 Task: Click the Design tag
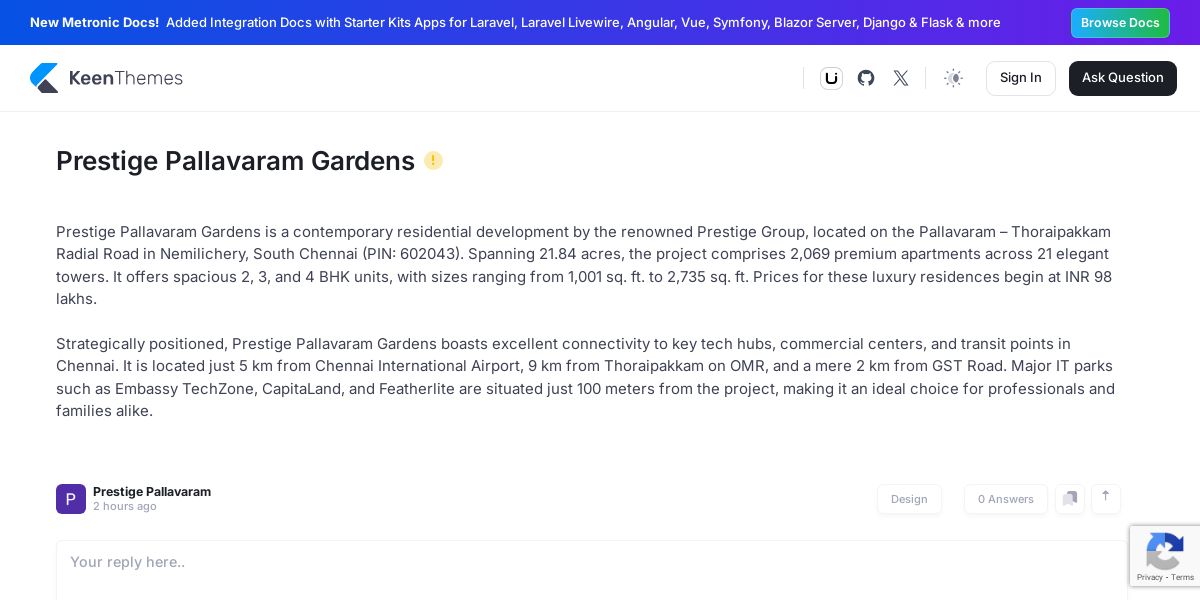point(909,499)
